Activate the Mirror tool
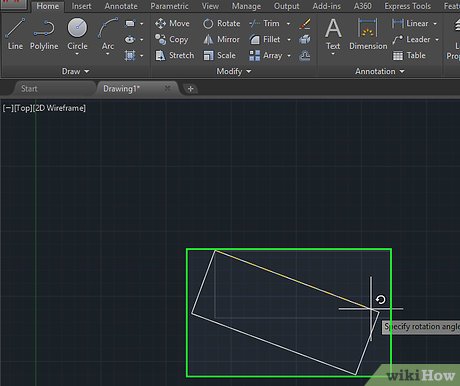This screenshot has width=460, height=386. (221, 39)
